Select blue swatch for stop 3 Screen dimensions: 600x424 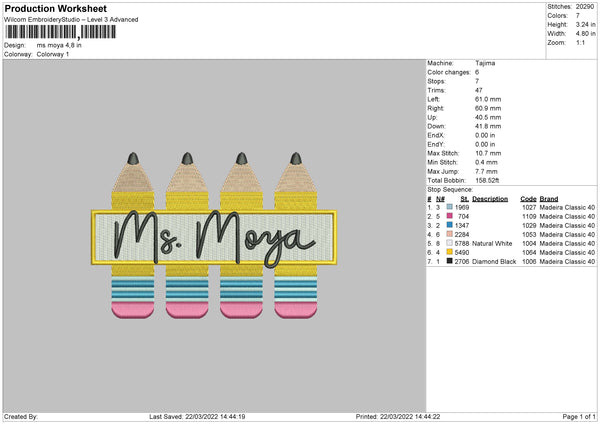click(450, 225)
